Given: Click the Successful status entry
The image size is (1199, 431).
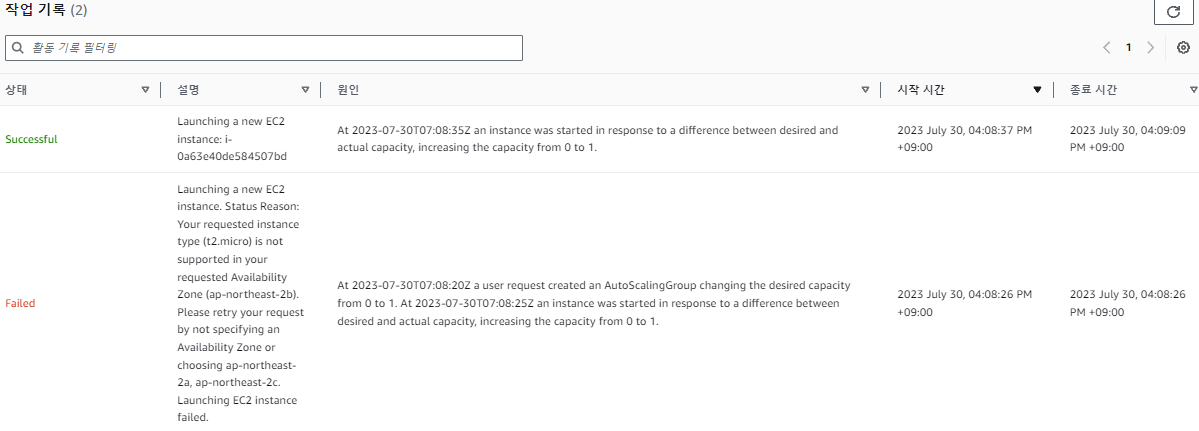Looking at the screenshot, I should (31, 139).
